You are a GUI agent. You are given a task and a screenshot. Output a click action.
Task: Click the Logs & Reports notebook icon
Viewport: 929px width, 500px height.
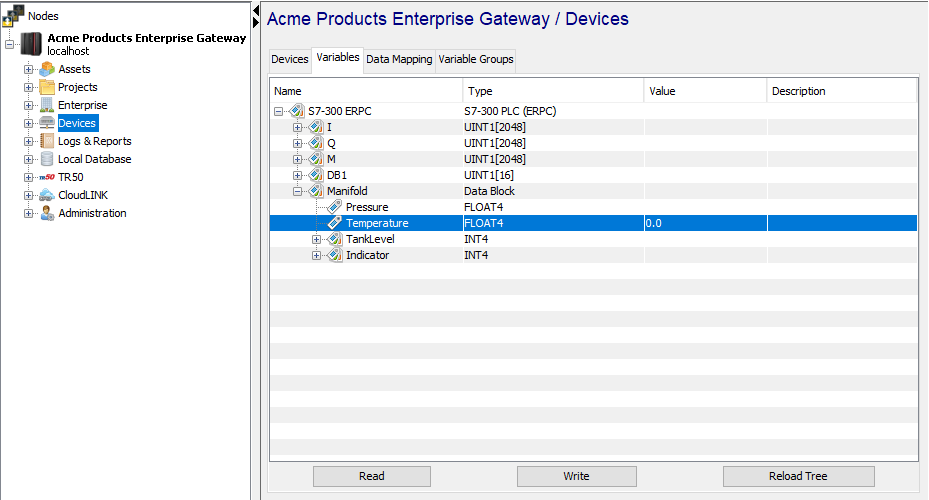point(47,141)
